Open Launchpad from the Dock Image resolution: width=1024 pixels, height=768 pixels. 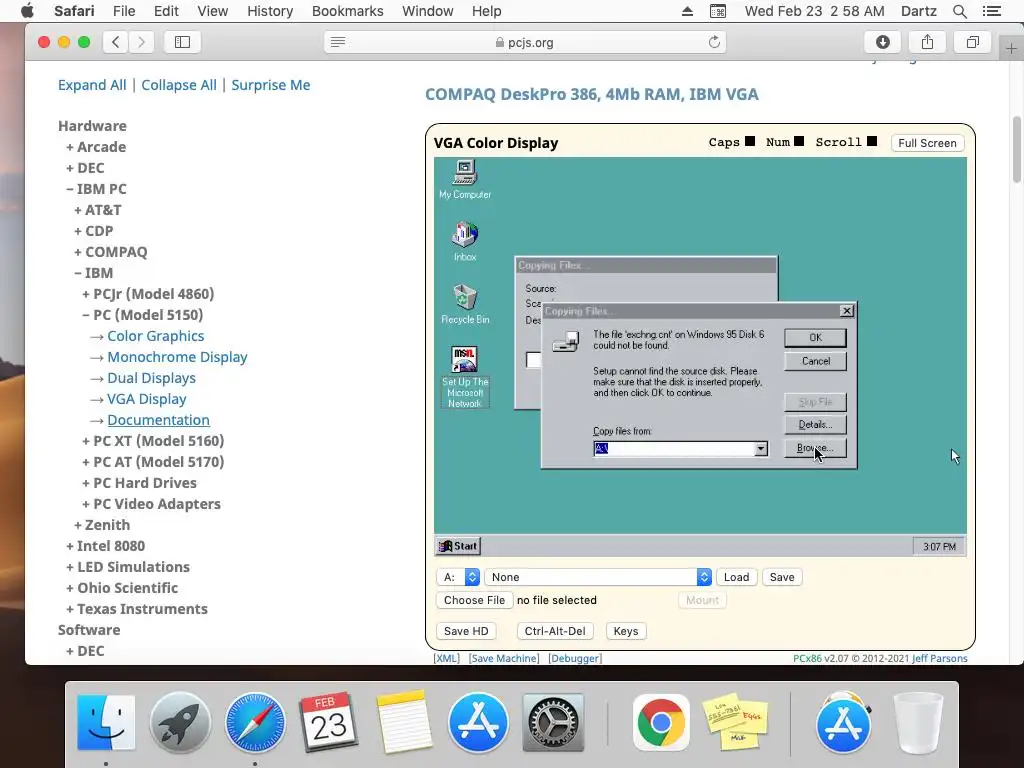pyautogui.click(x=180, y=723)
